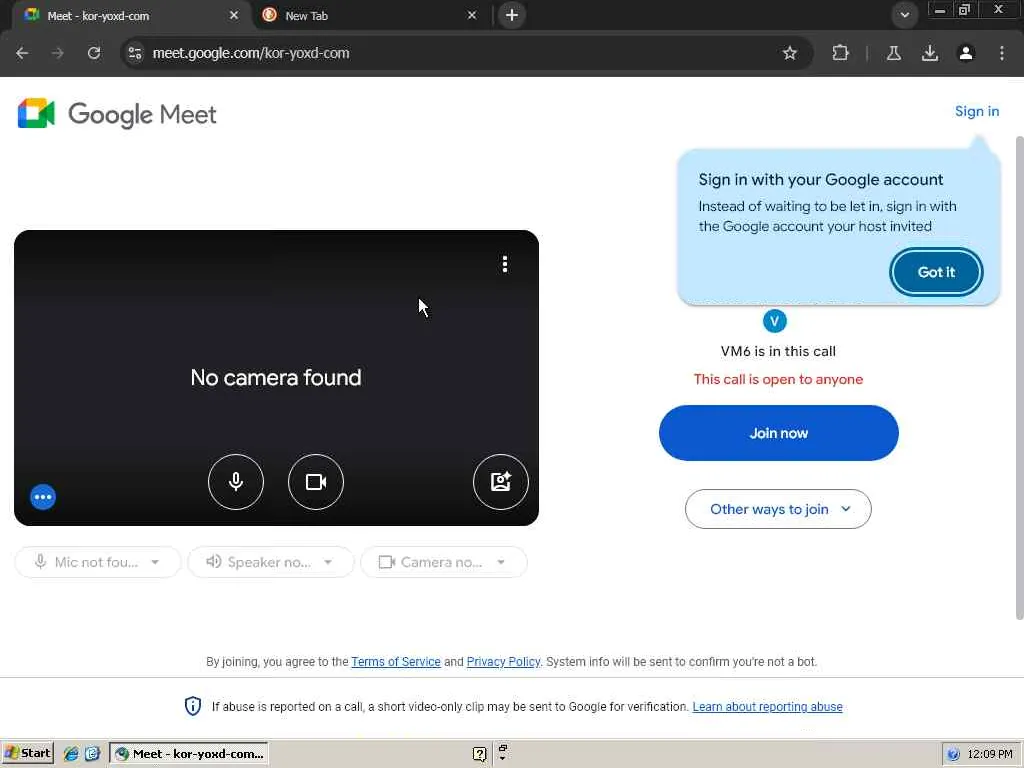Toggle the camera button in video preview
Viewport: 1024px width, 768px height.
coord(316,482)
